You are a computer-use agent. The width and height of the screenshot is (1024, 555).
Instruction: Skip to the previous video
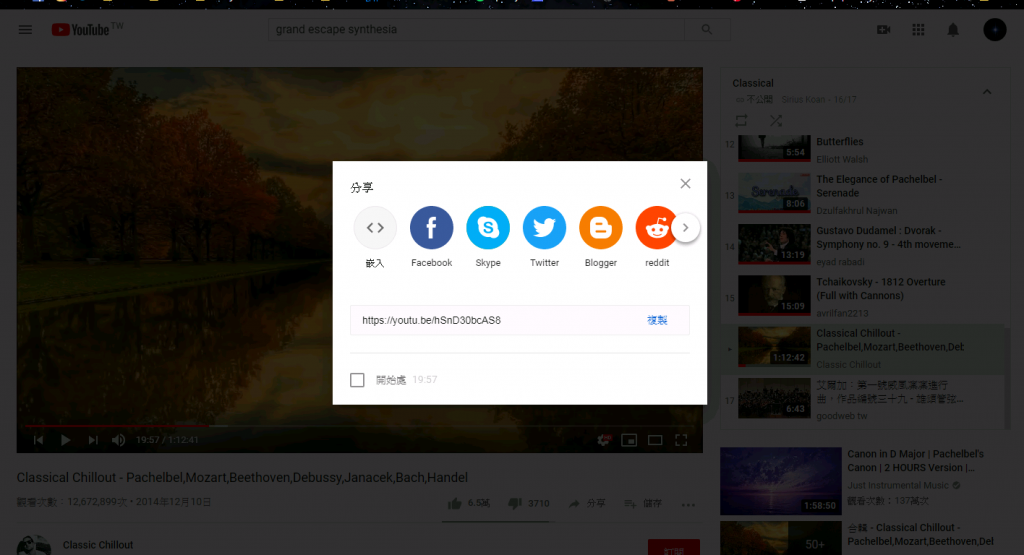(x=39, y=440)
